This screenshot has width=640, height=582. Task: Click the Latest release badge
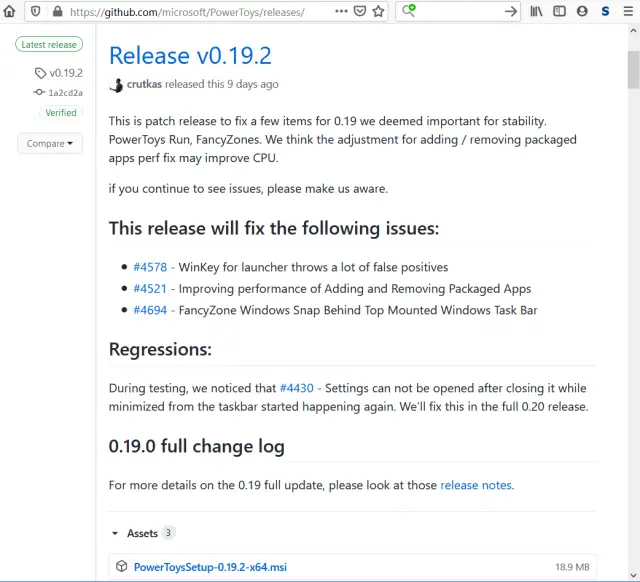click(x=49, y=44)
